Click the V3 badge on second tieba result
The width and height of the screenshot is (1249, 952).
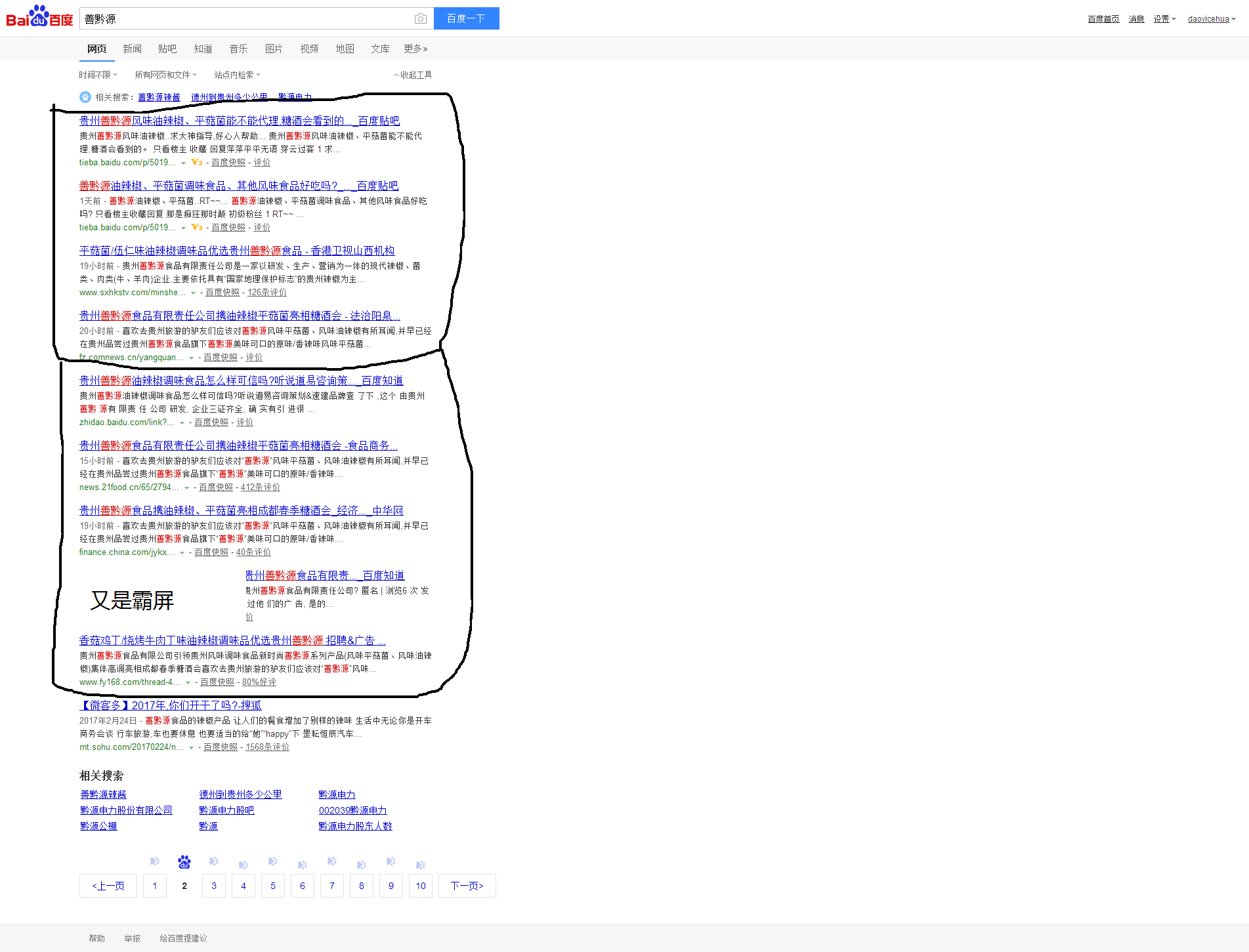[197, 227]
